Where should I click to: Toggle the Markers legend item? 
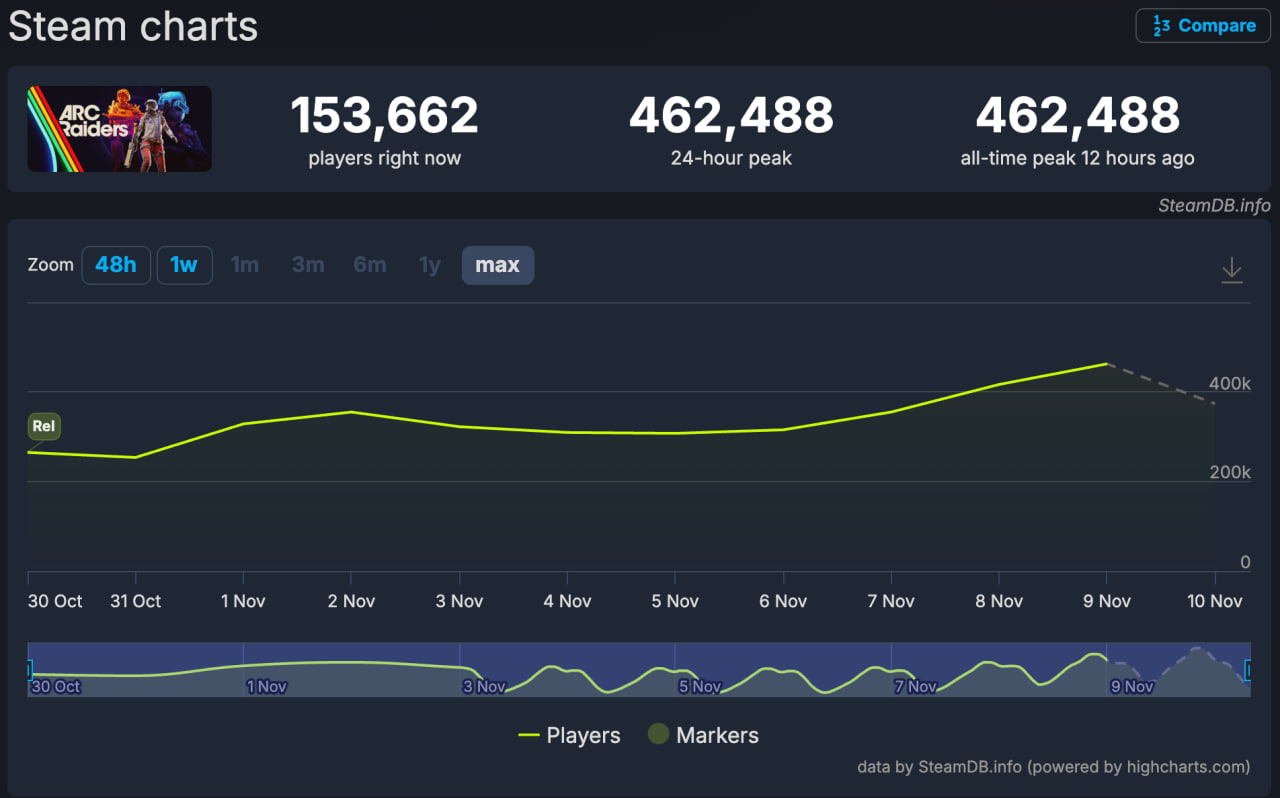coord(703,735)
